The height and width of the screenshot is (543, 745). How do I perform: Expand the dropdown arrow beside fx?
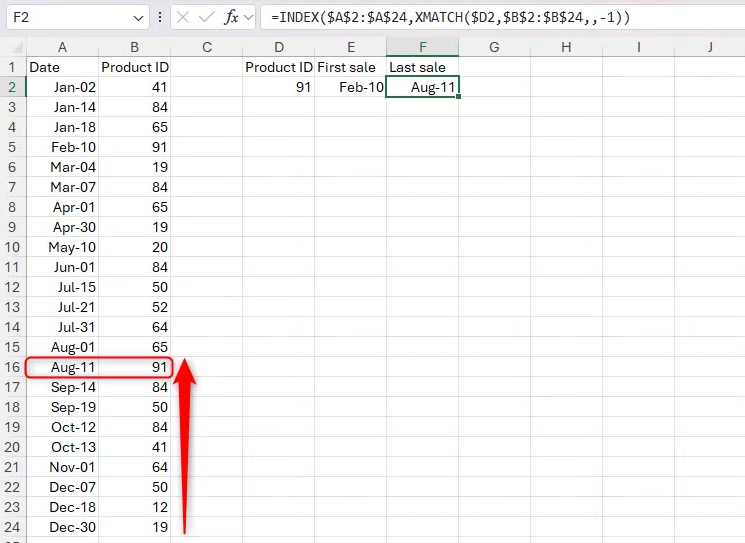click(248, 18)
